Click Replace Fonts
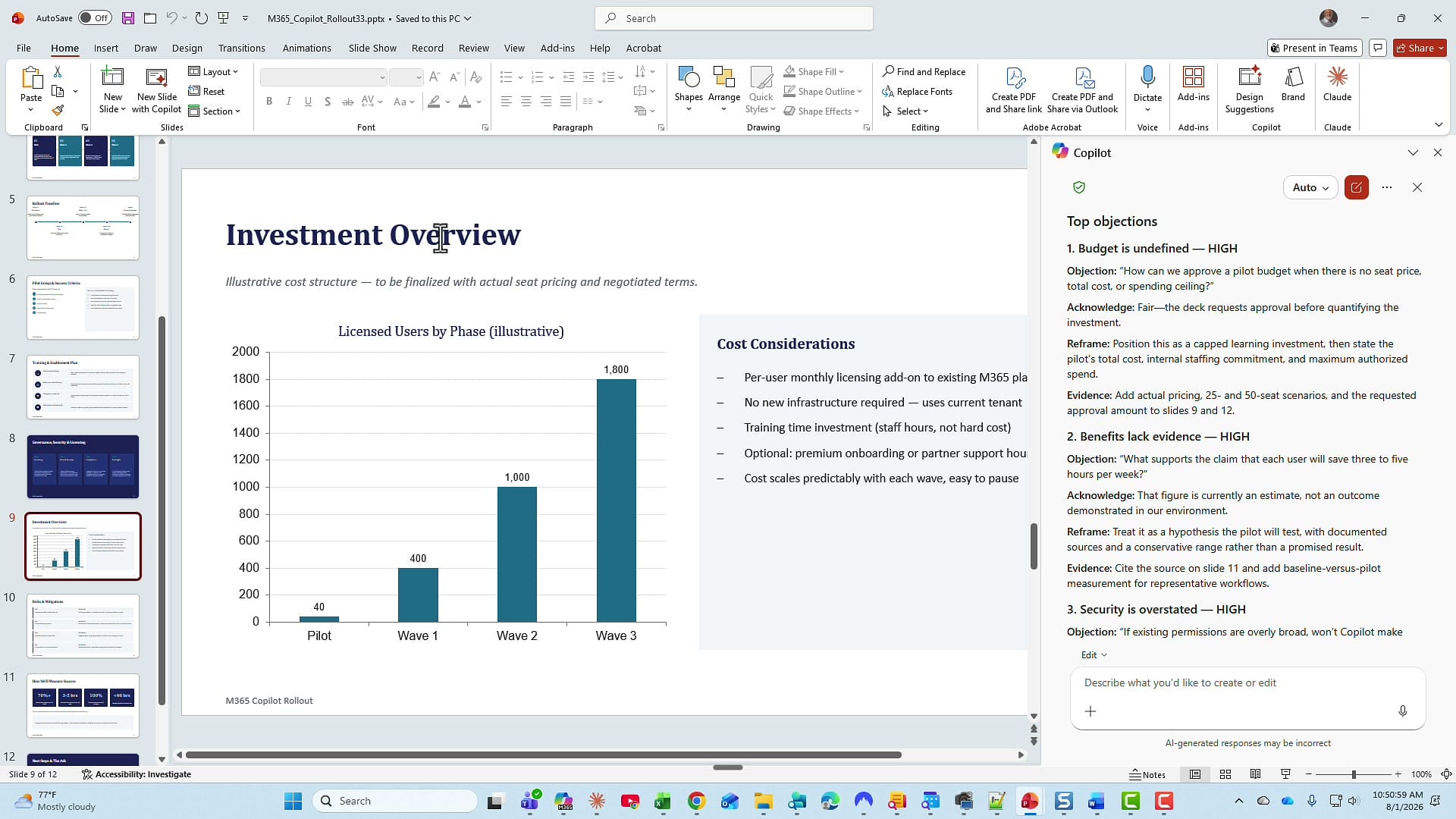 (917, 91)
